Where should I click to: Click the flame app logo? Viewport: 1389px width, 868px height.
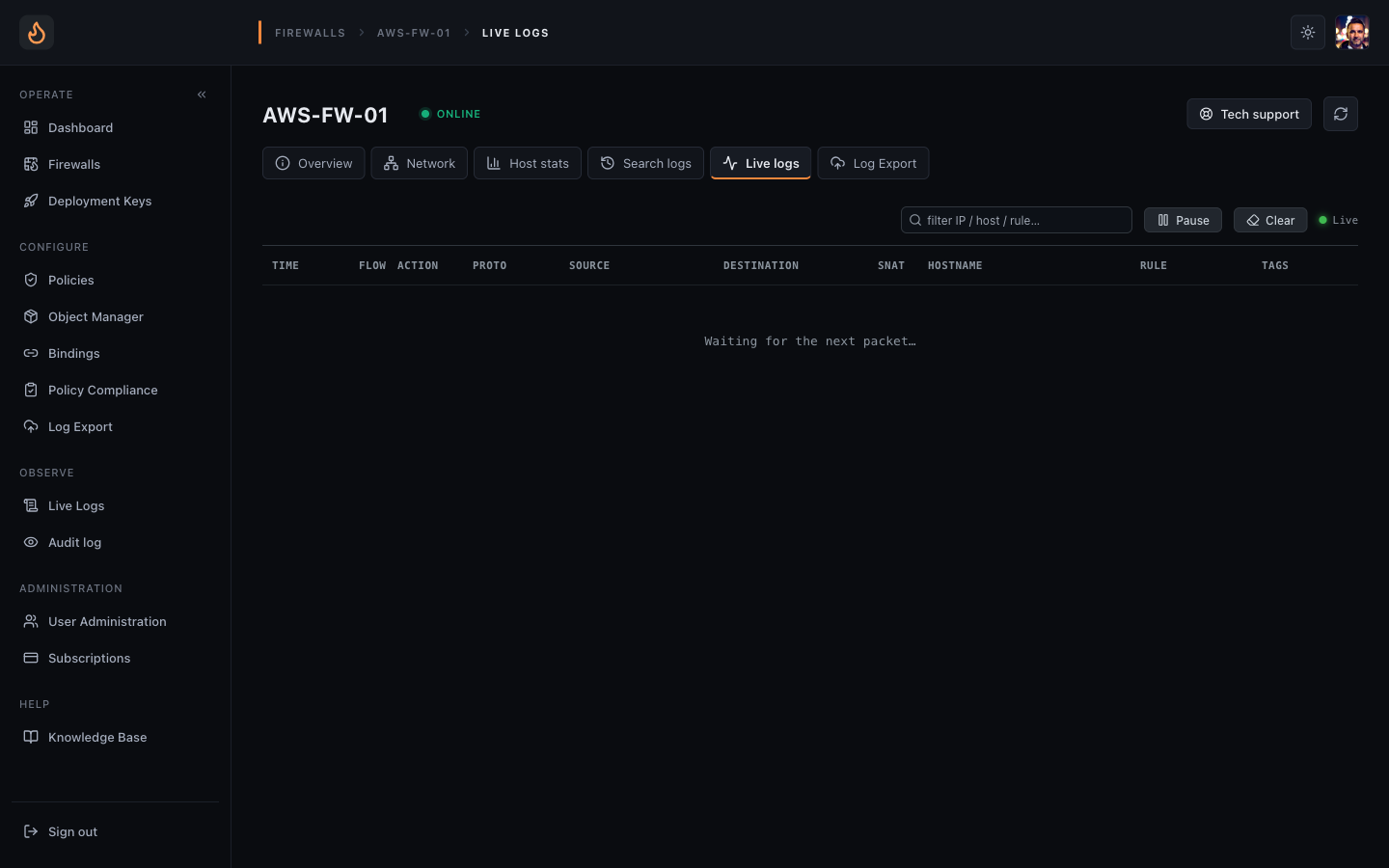tap(37, 33)
